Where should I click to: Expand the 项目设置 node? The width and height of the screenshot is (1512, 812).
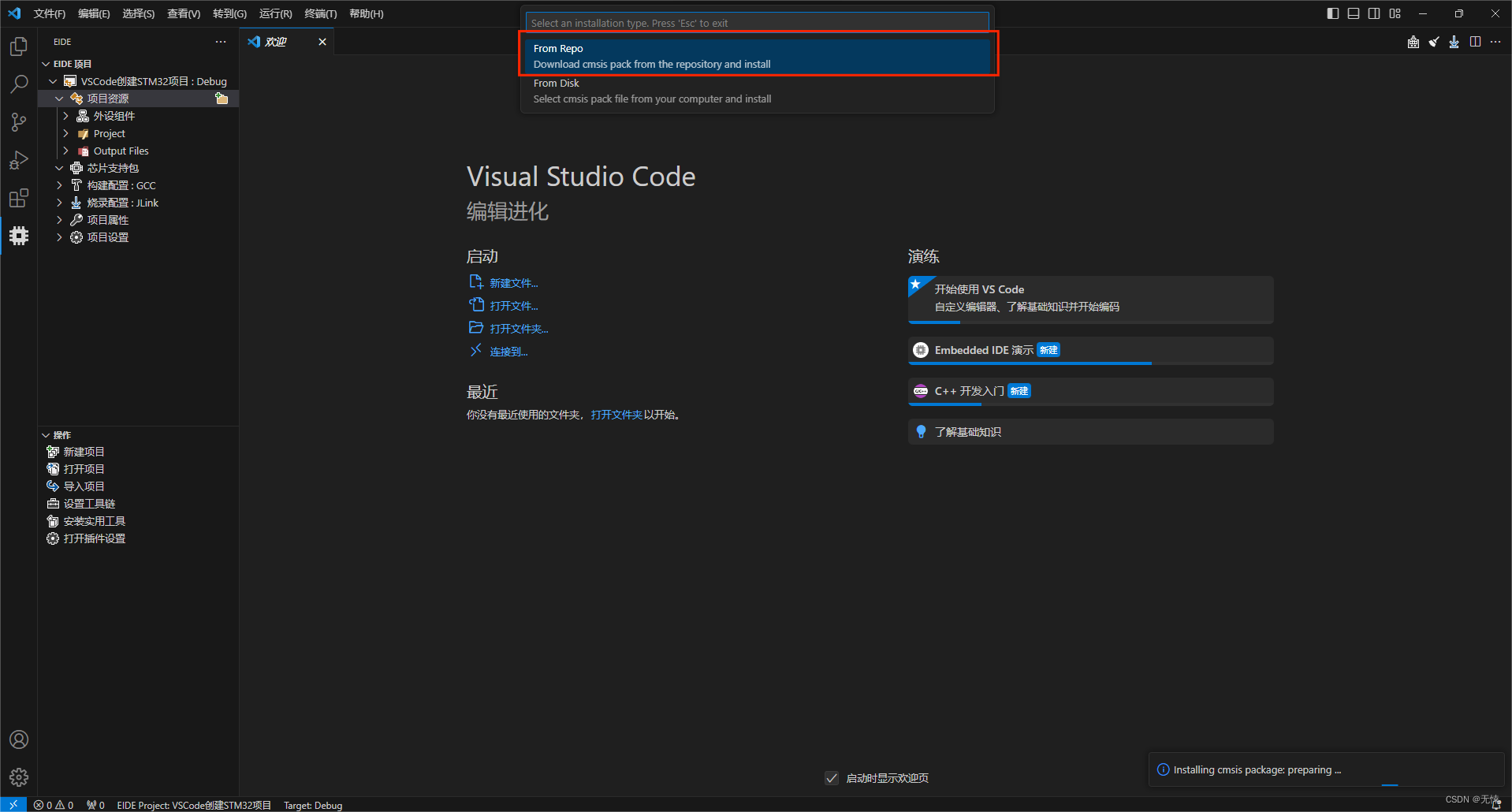(x=59, y=237)
